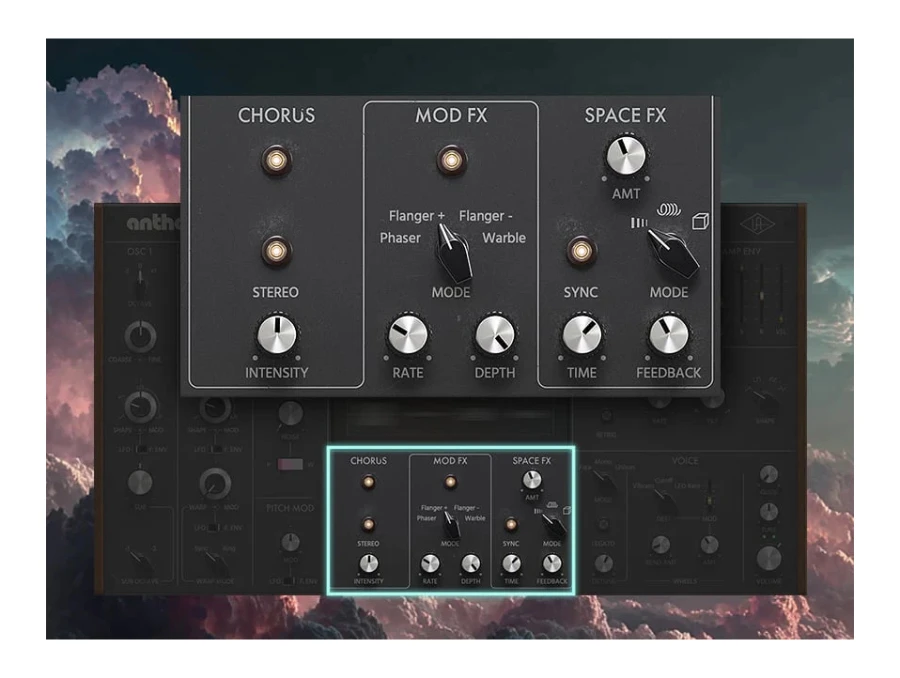
Task: Click the TUNE knob
Action: pyautogui.click(x=769, y=511)
